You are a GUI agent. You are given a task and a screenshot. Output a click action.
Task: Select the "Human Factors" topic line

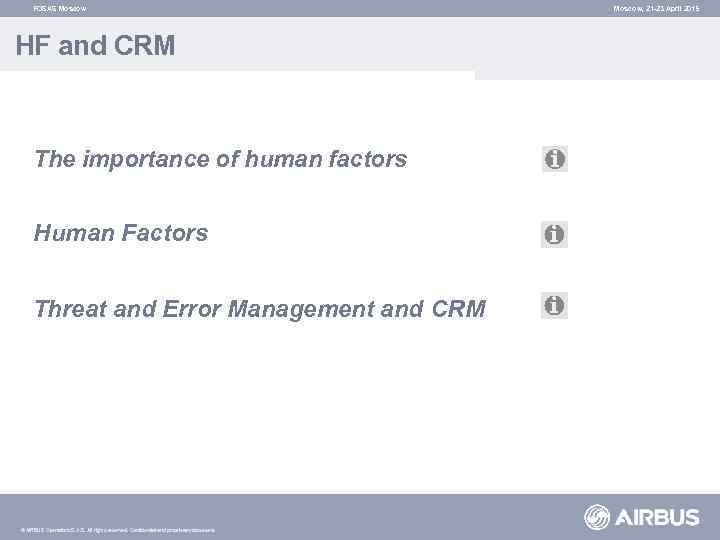pos(121,234)
